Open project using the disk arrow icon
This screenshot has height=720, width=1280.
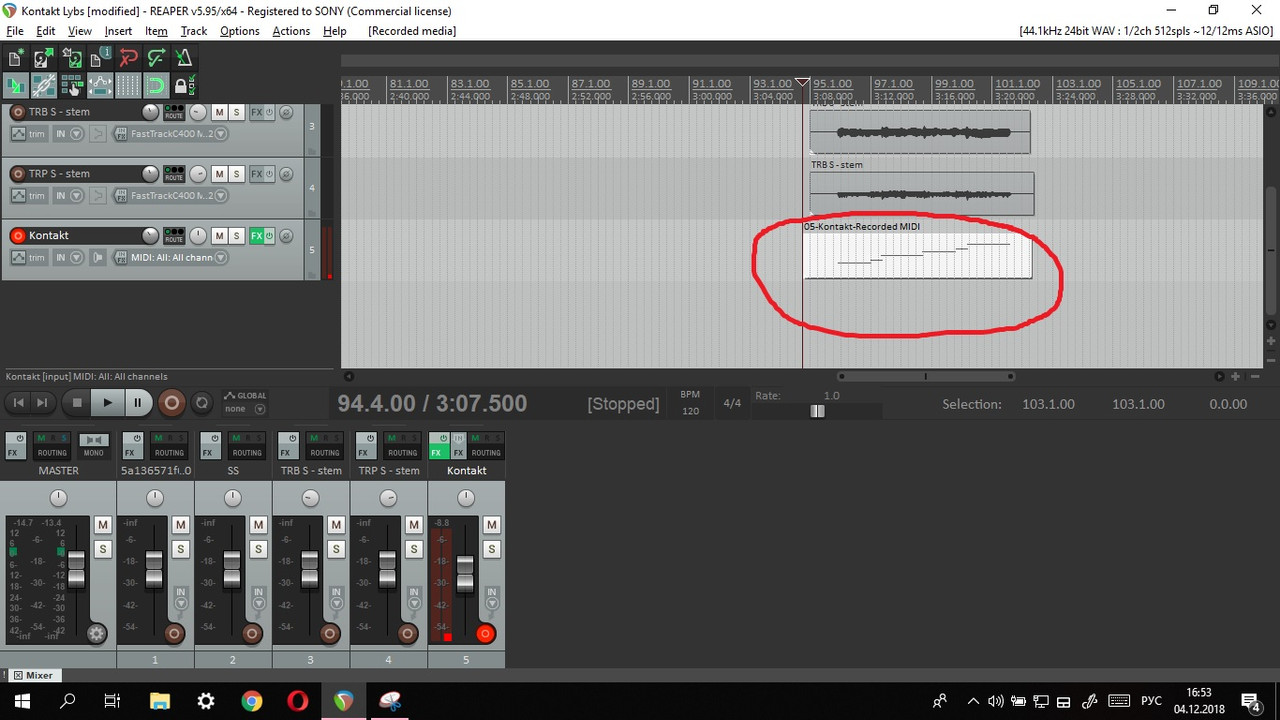tap(44, 58)
